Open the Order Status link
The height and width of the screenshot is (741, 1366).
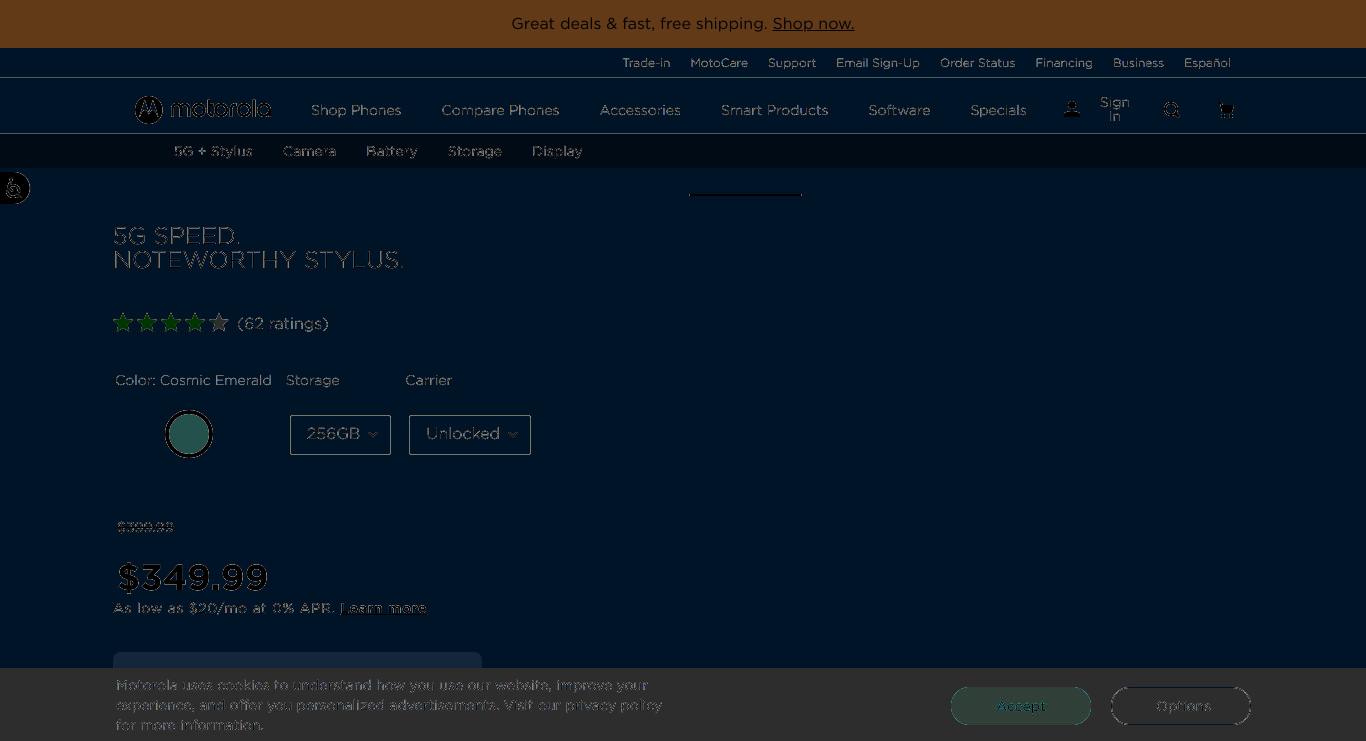(x=977, y=63)
